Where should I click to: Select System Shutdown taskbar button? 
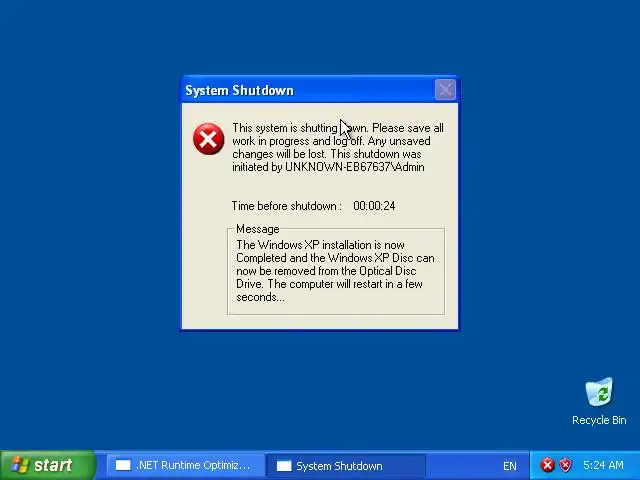(345, 466)
